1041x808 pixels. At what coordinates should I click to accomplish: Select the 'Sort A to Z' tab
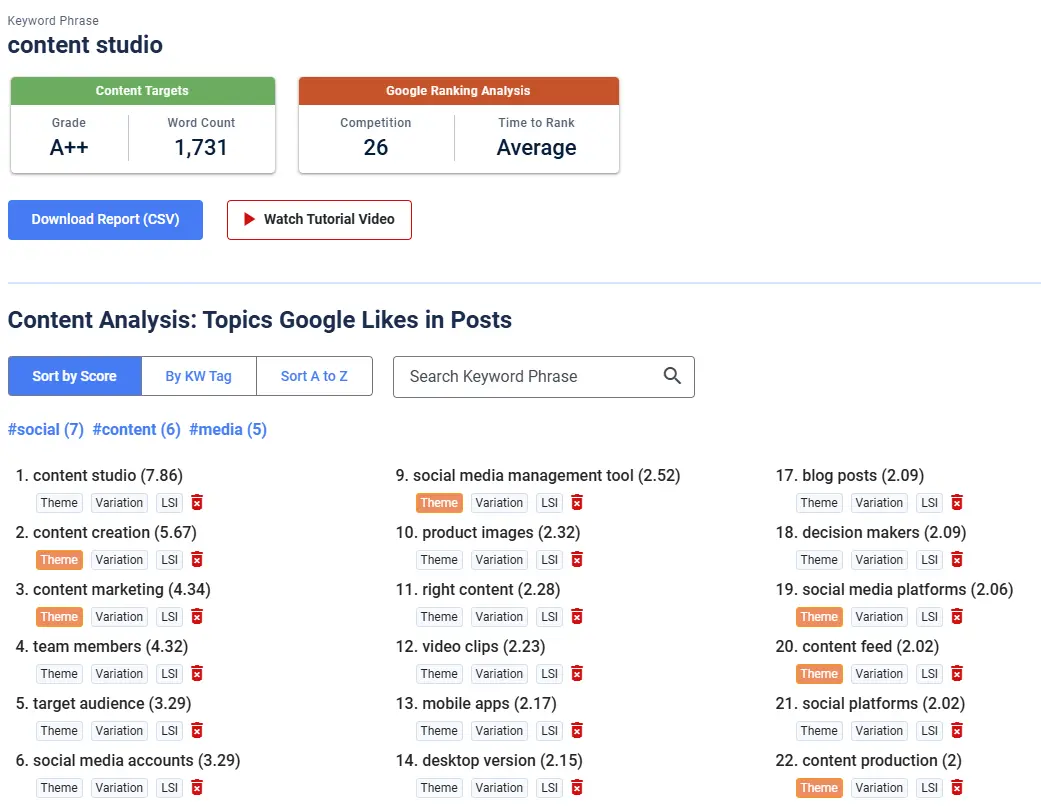tap(314, 376)
